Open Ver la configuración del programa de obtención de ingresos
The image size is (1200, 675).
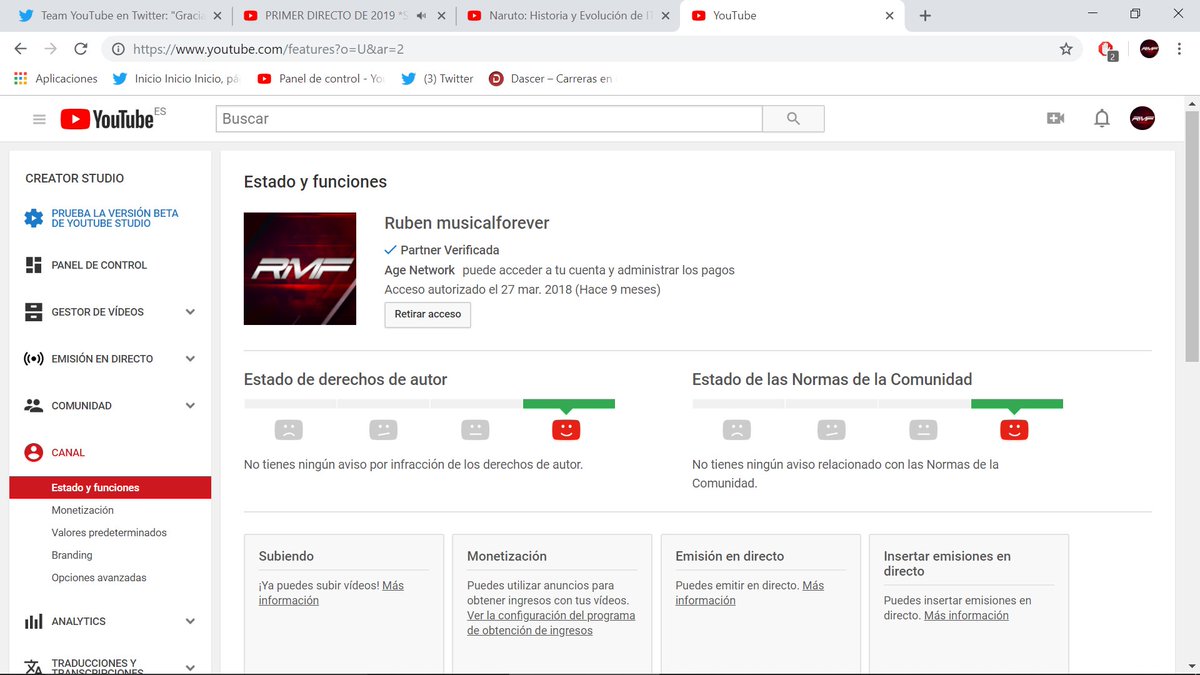click(x=551, y=623)
